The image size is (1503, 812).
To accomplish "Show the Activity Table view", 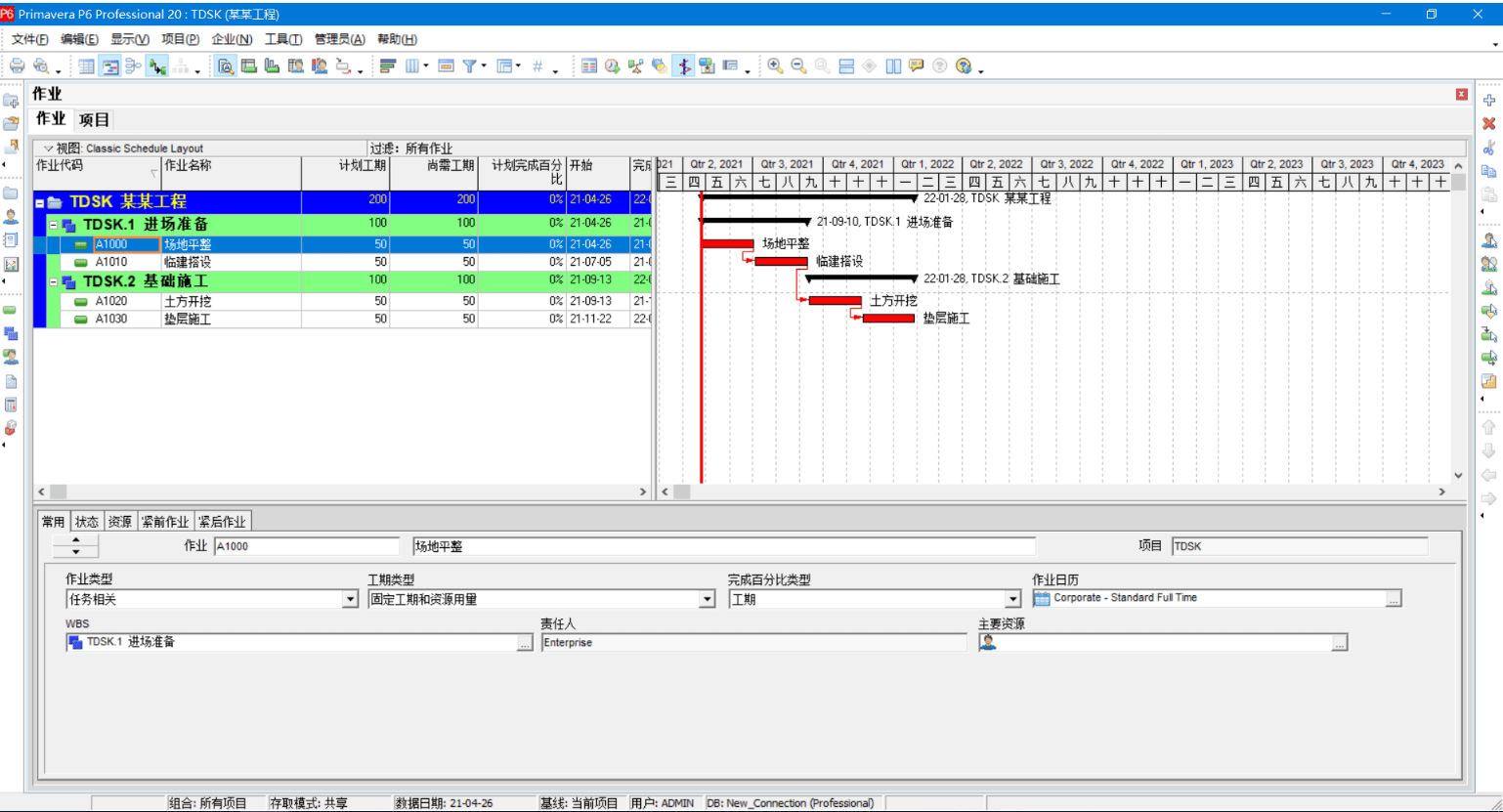I will (87, 66).
